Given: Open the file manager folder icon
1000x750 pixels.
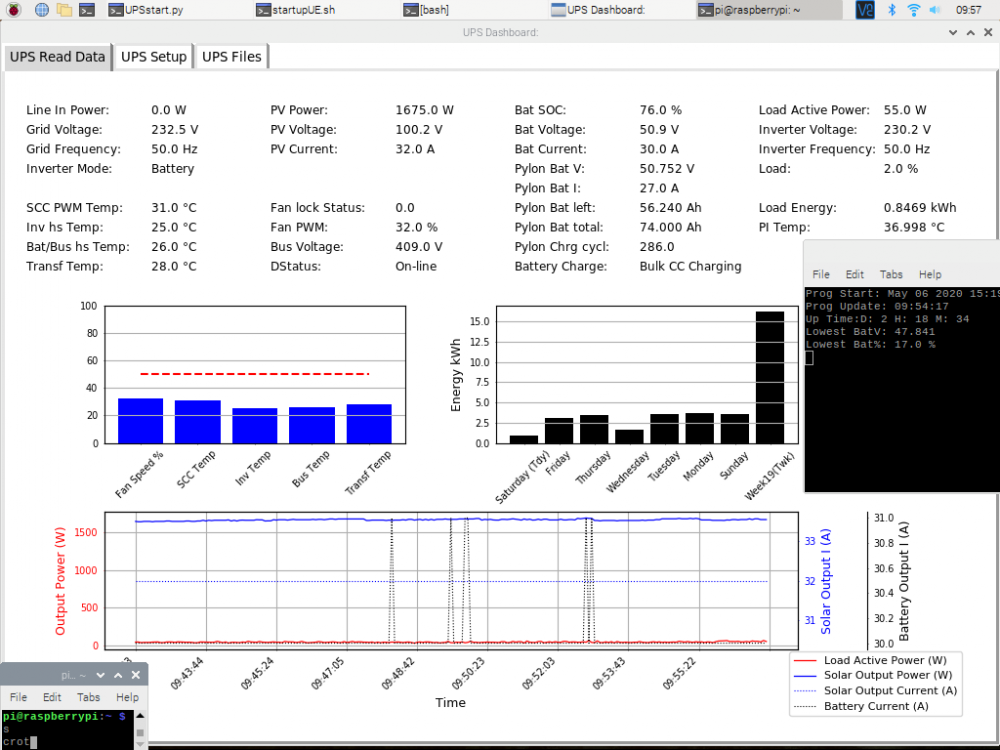Looking at the screenshot, I should pos(64,10).
